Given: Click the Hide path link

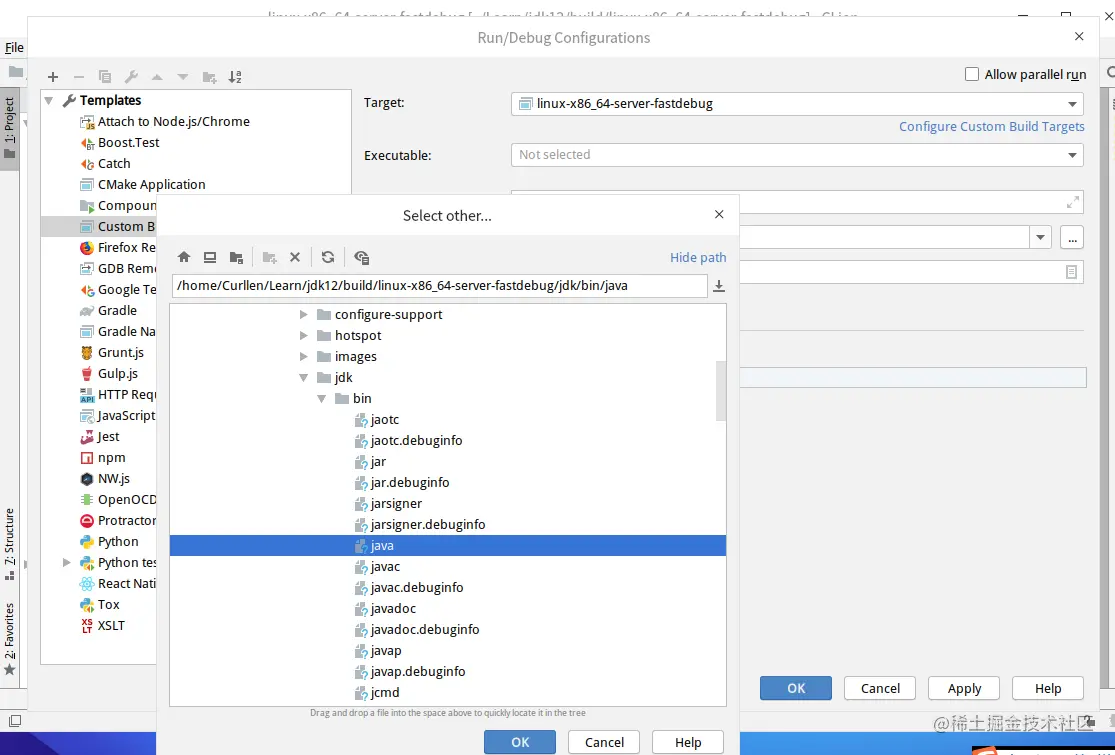Looking at the screenshot, I should pos(698,257).
